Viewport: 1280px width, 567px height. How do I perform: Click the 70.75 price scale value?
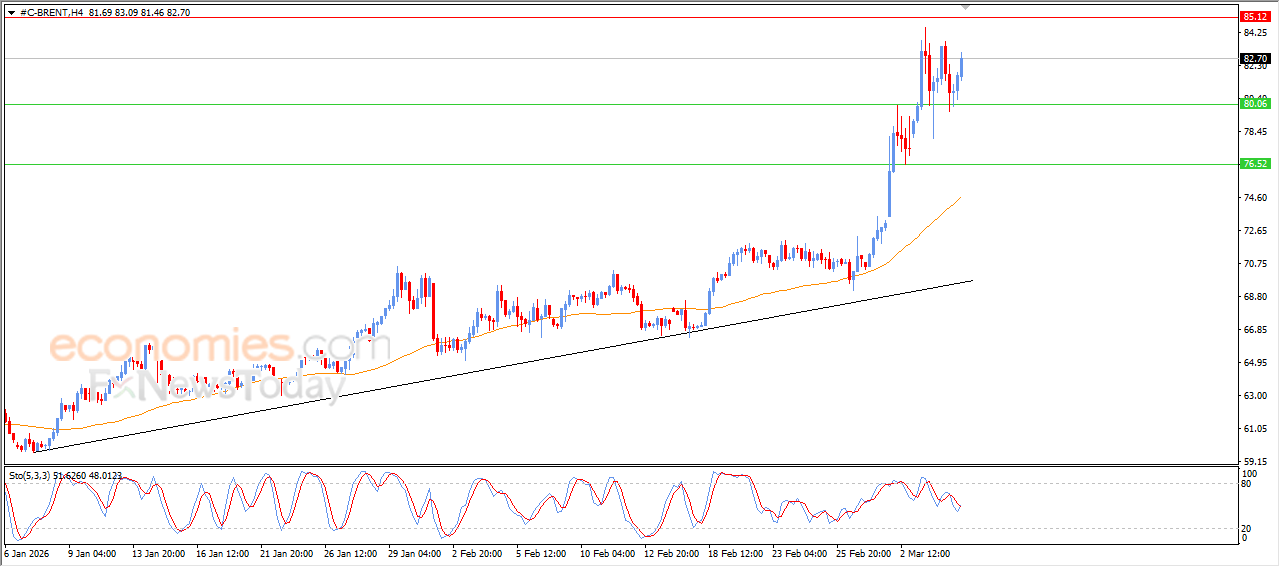pos(1254,264)
